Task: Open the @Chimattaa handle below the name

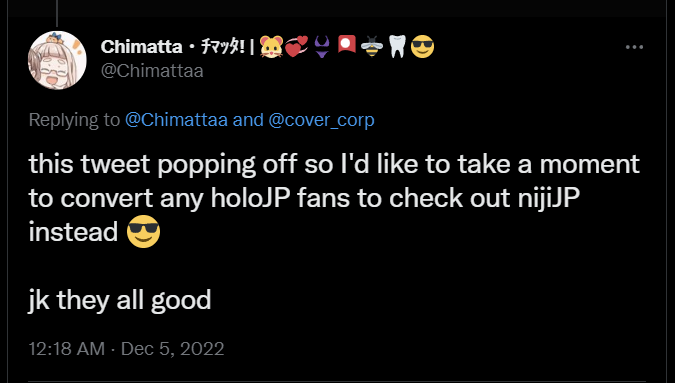Action: (152, 71)
